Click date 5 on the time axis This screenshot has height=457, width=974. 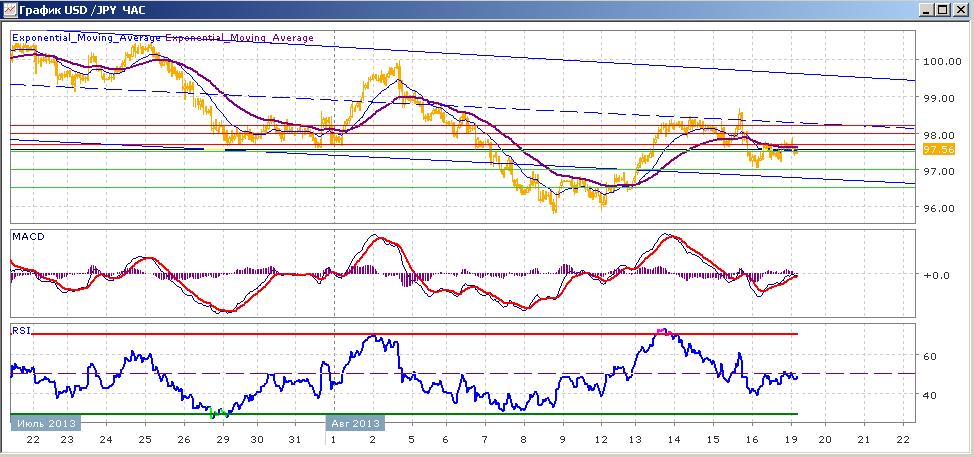[411, 439]
